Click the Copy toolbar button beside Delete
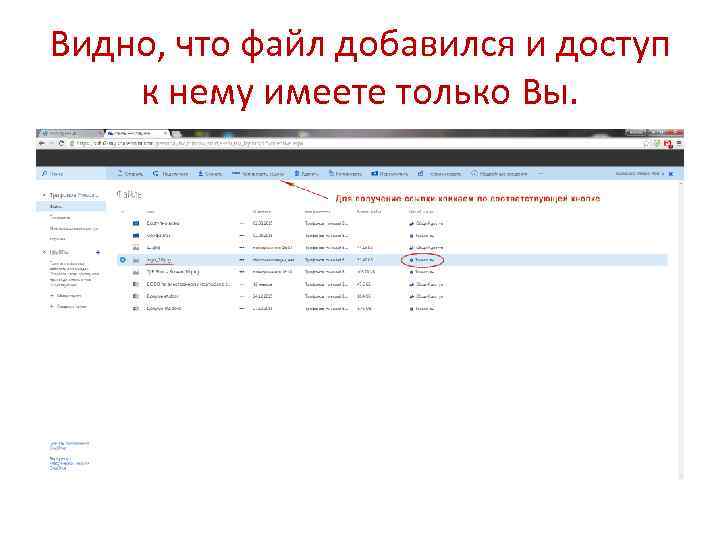 point(345,174)
